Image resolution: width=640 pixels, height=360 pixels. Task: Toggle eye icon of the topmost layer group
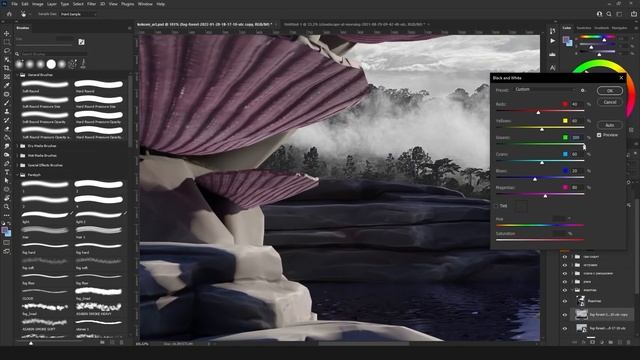(x=565, y=257)
